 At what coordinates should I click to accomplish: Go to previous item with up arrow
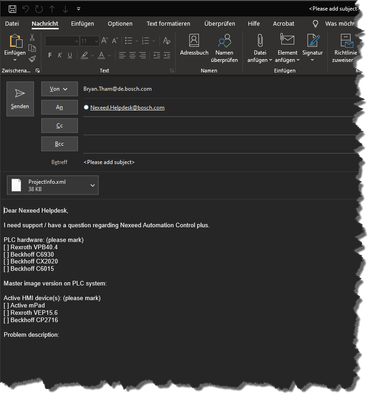(52, 9)
